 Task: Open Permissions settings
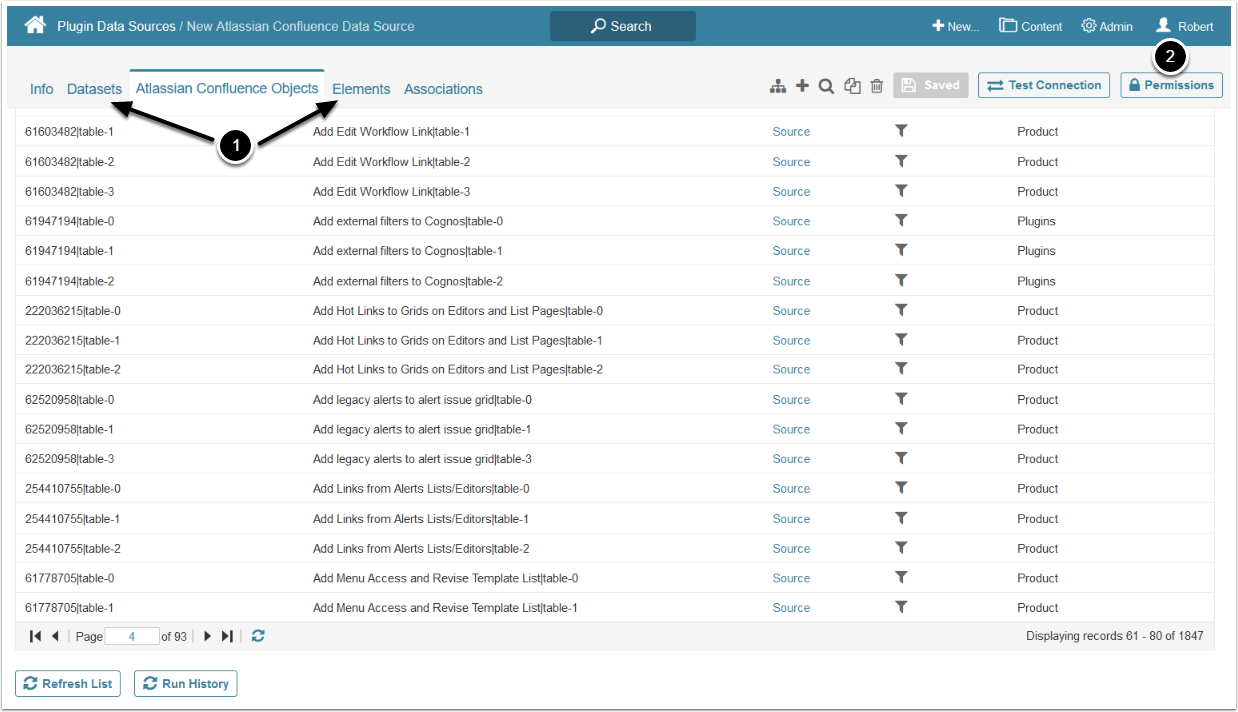[1171, 86]
